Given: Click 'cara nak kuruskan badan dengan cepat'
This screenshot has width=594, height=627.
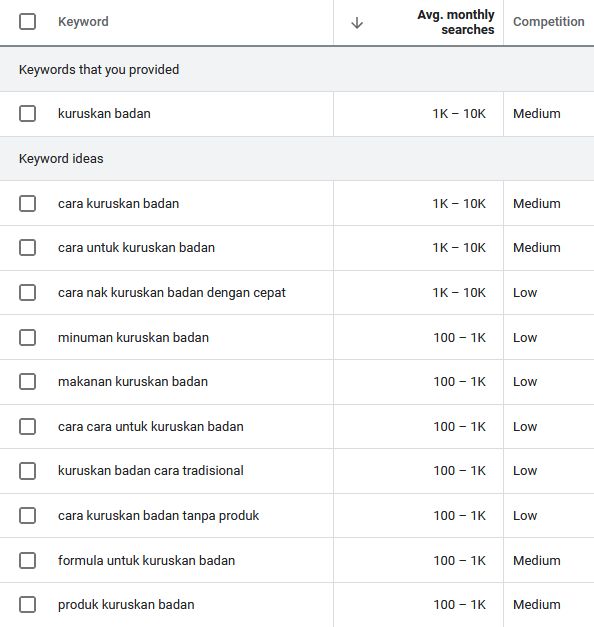Looking at the screenshot, I should tap(172, 293).
